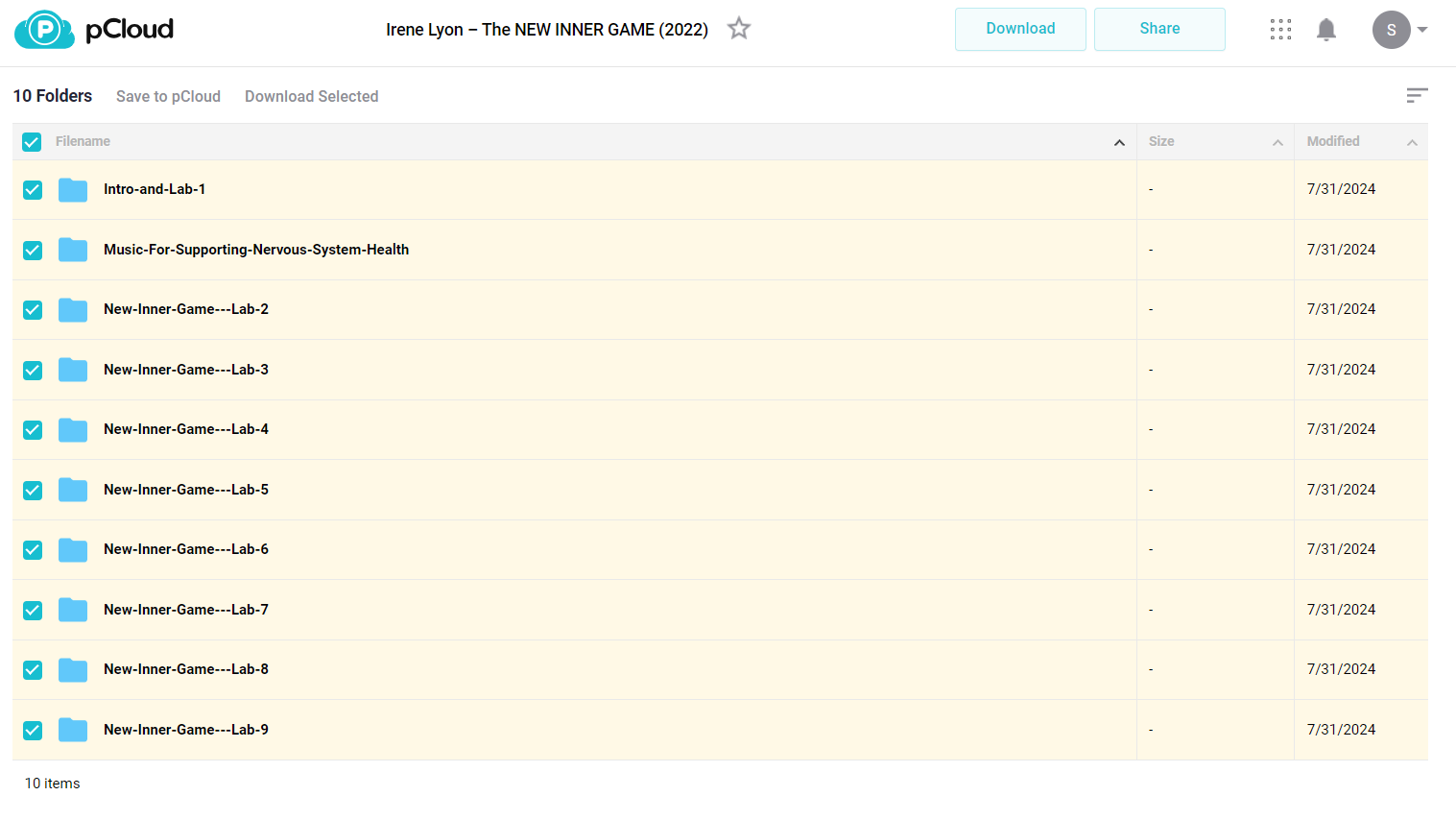This screenshot has height=820, width=1456.
Task: Click the 10 Folders label
Action: tap(53, 96)
